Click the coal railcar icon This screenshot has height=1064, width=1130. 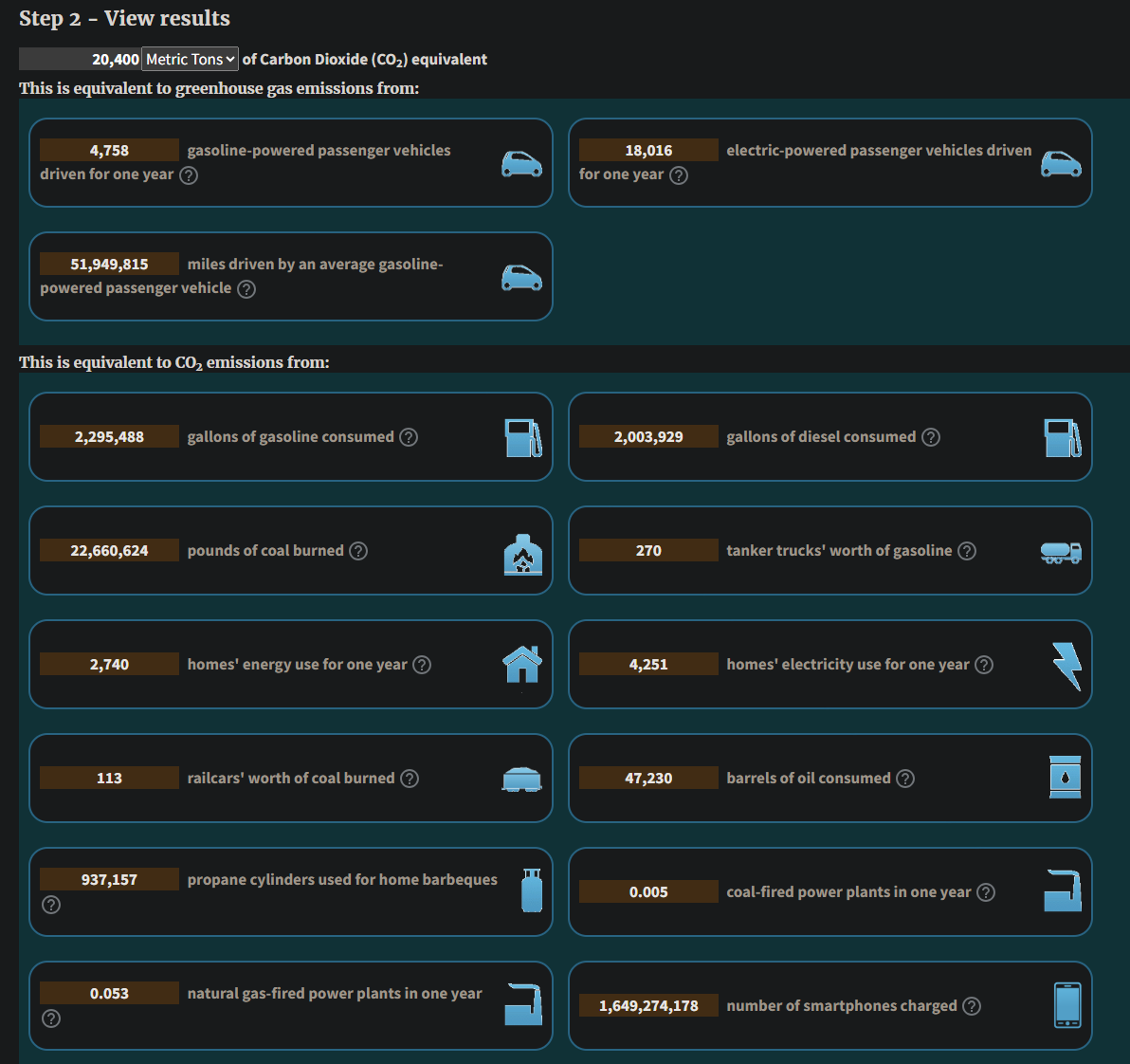(521, 780)
